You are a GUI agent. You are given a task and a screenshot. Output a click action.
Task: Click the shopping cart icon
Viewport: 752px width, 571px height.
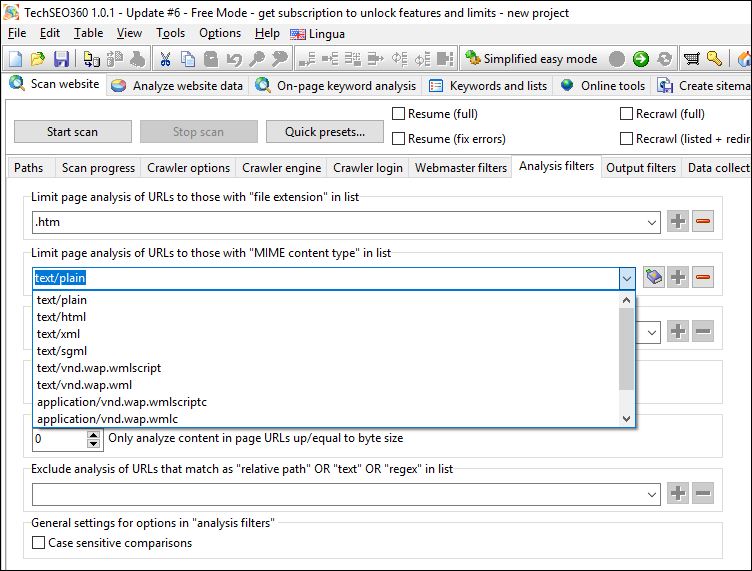pyautogui.click(x=691, y=59)
